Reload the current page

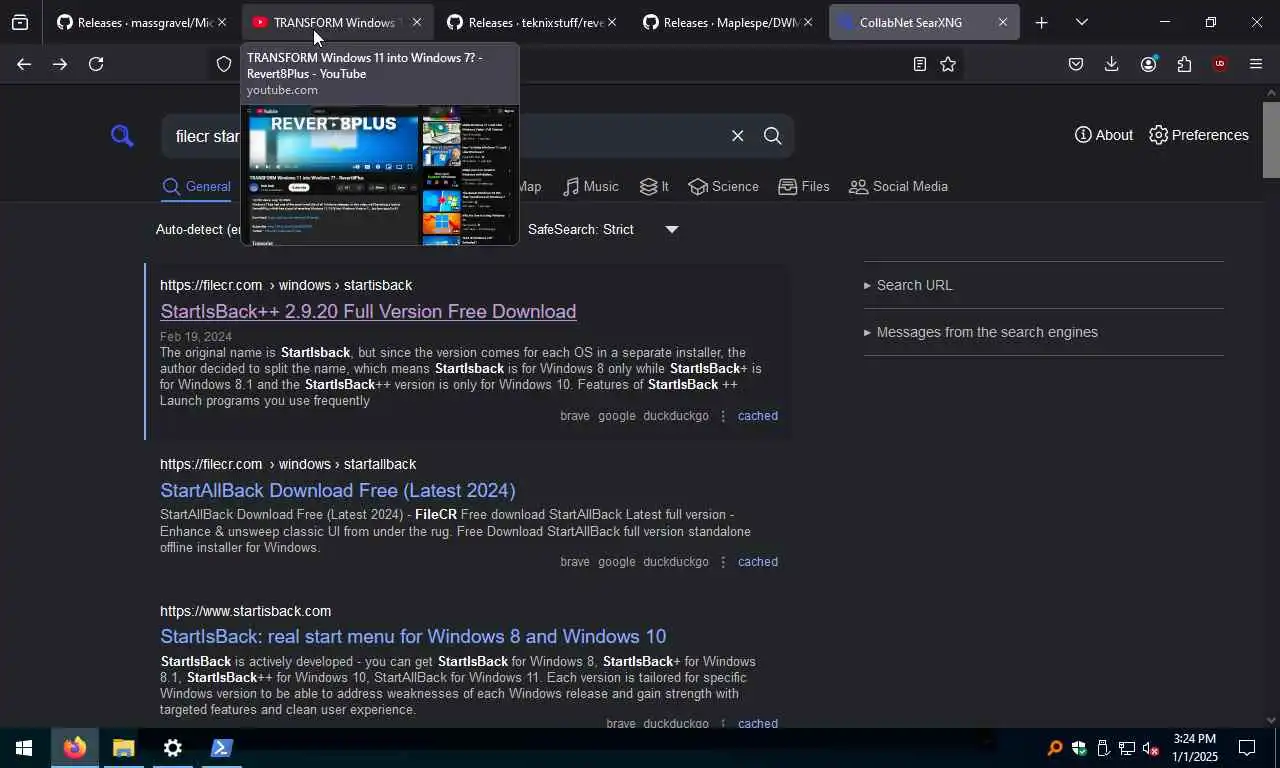click(x=96, y=64)
